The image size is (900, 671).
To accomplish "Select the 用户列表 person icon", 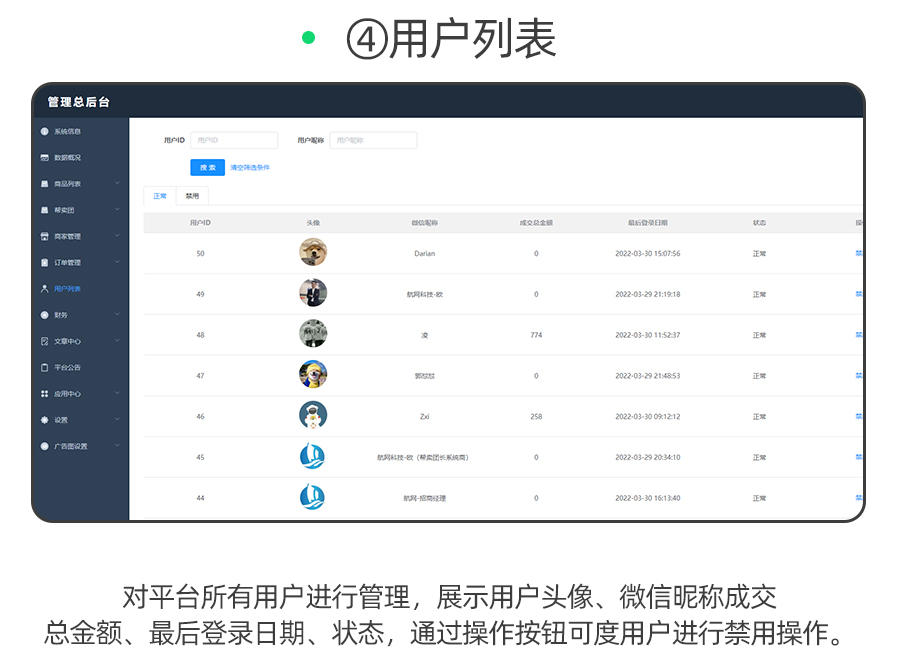I will [44, 289].
